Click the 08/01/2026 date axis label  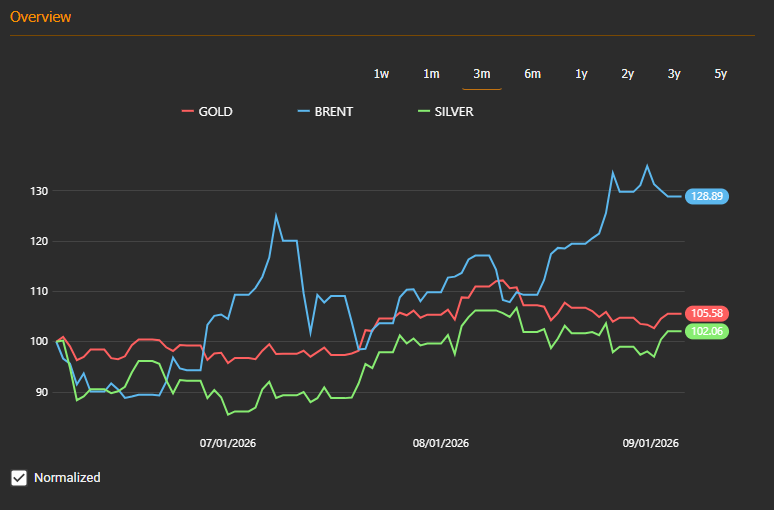click(441, 443)
